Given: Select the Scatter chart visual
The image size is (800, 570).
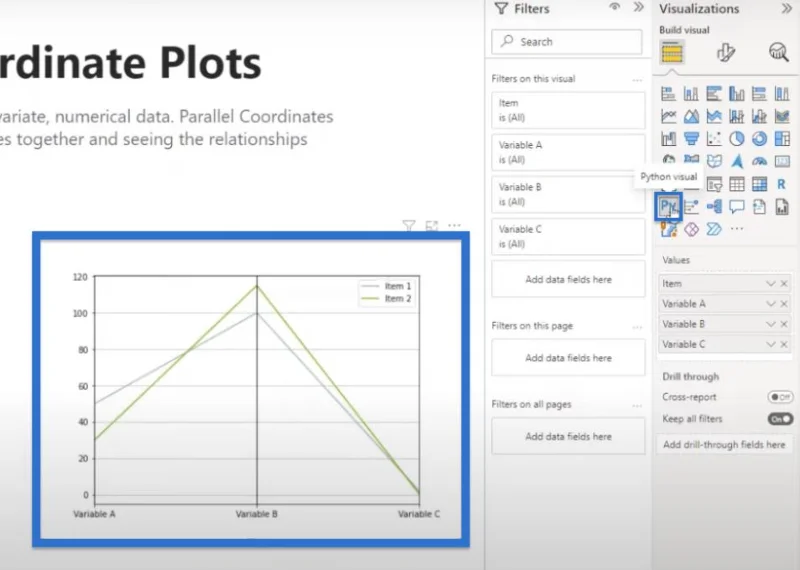Looking at the screenshot, I should tap(714, 139).
